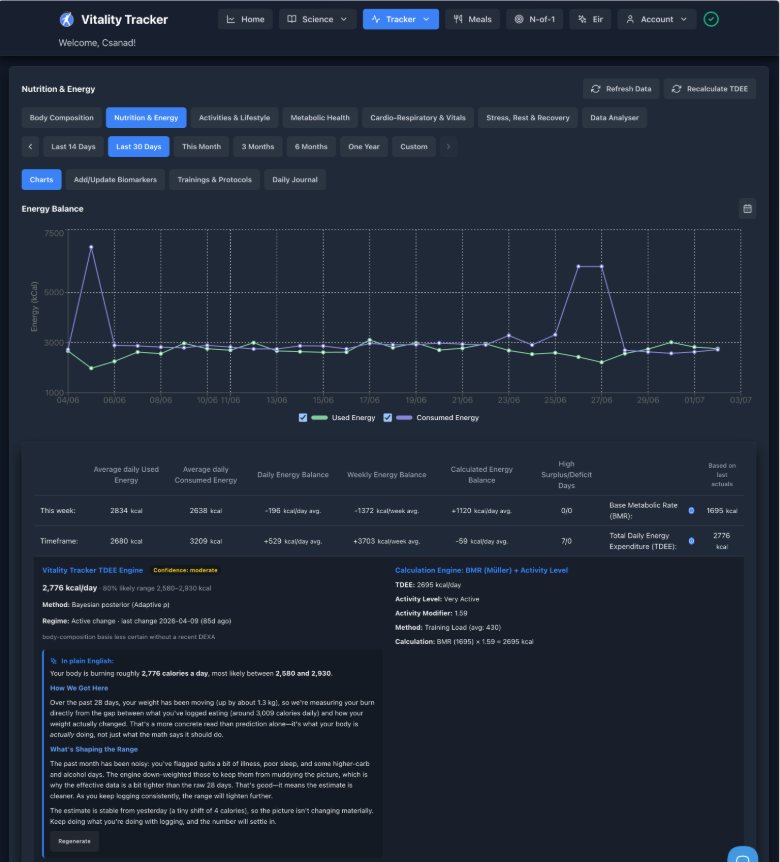Image resolution: width=780 pixels, height=862 pixels.
Task: Toggle the Consumed Energy series checkbox
Action: point(387,418)
